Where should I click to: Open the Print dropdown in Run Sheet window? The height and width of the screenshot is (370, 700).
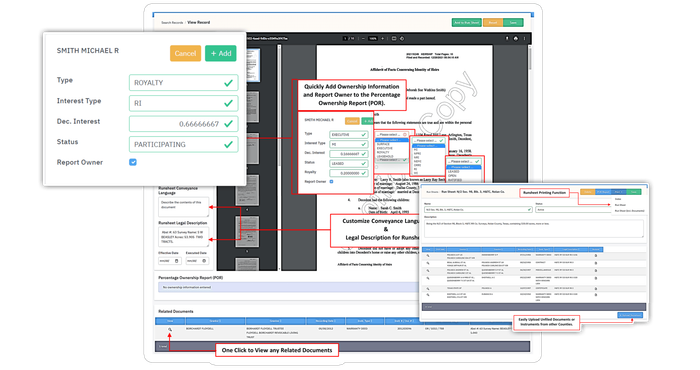click(619, 192)
